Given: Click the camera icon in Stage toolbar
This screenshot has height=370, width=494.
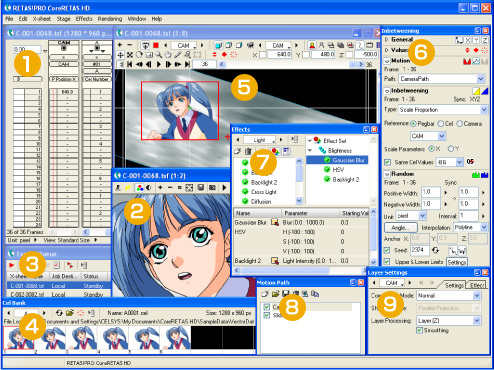Looking at the screenshot, I should click(x=250, y=45).
